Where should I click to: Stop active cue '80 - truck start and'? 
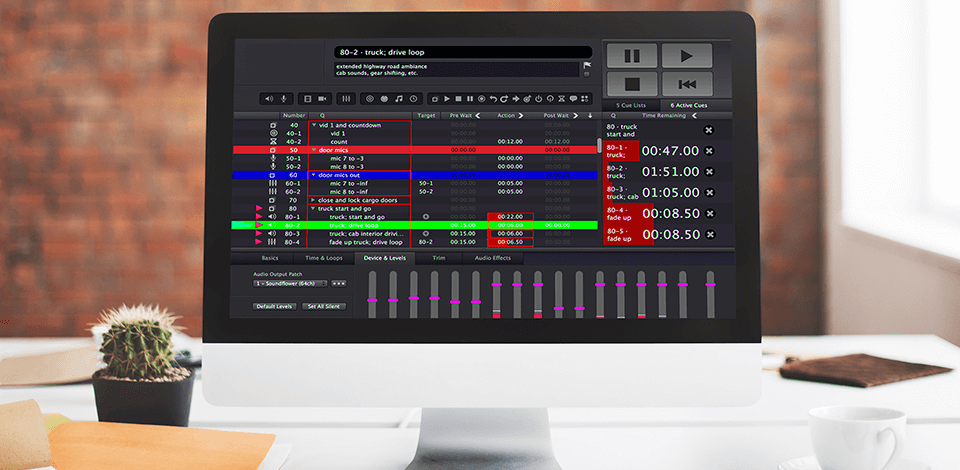coord(709,130)
